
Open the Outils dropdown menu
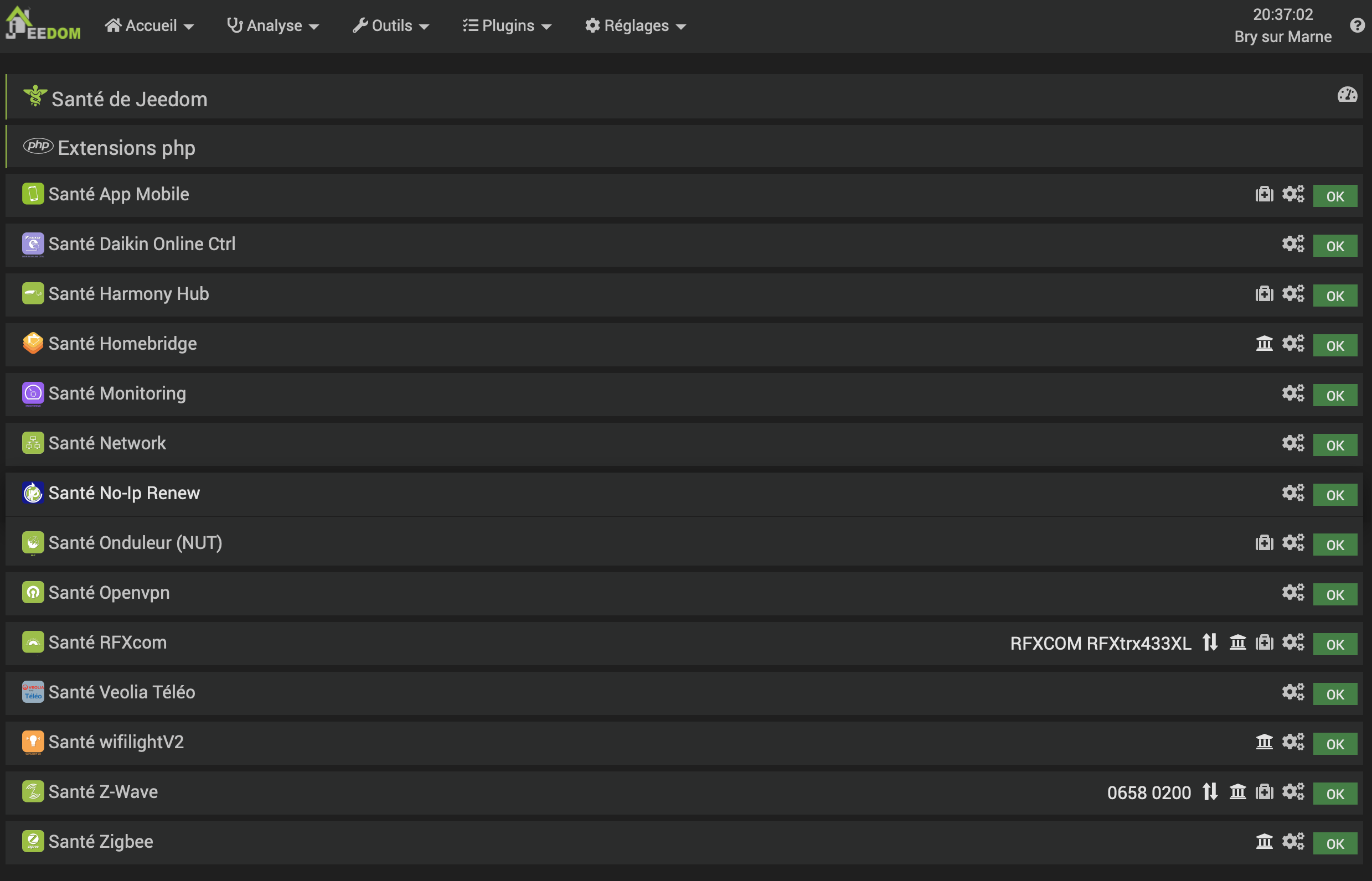[x=391, y=26]
